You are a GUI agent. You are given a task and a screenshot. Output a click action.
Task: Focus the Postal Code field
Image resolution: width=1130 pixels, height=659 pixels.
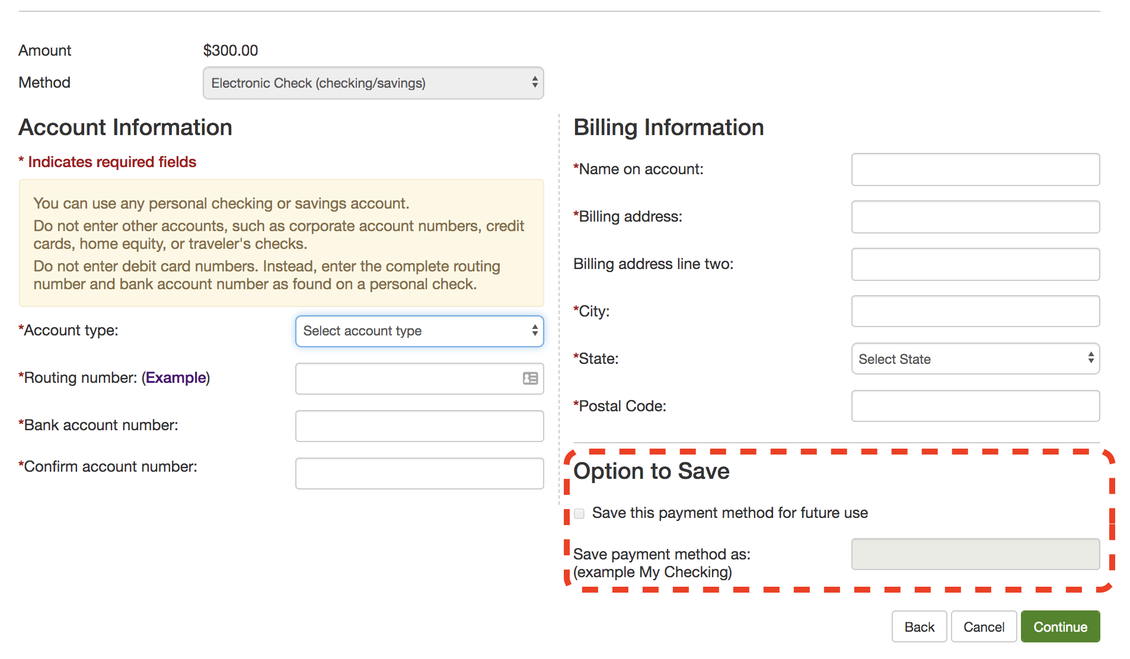tap(975, 406)
